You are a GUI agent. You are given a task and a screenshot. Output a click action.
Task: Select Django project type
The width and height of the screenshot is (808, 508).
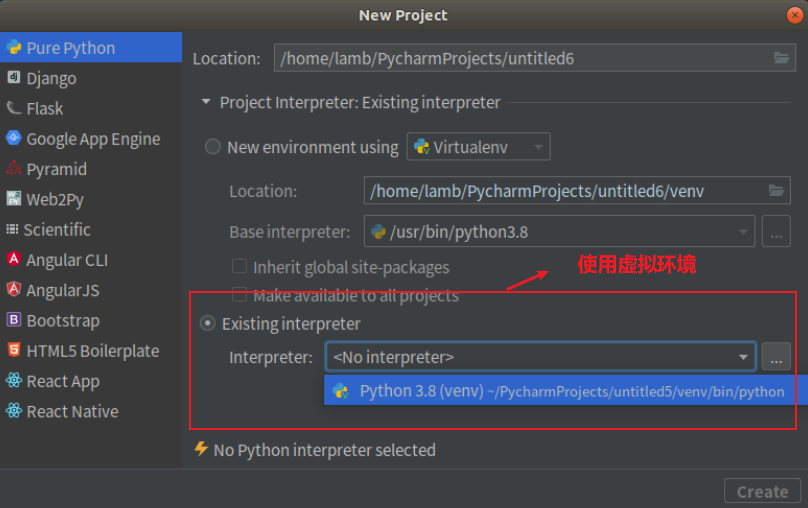tap(91, 78)
